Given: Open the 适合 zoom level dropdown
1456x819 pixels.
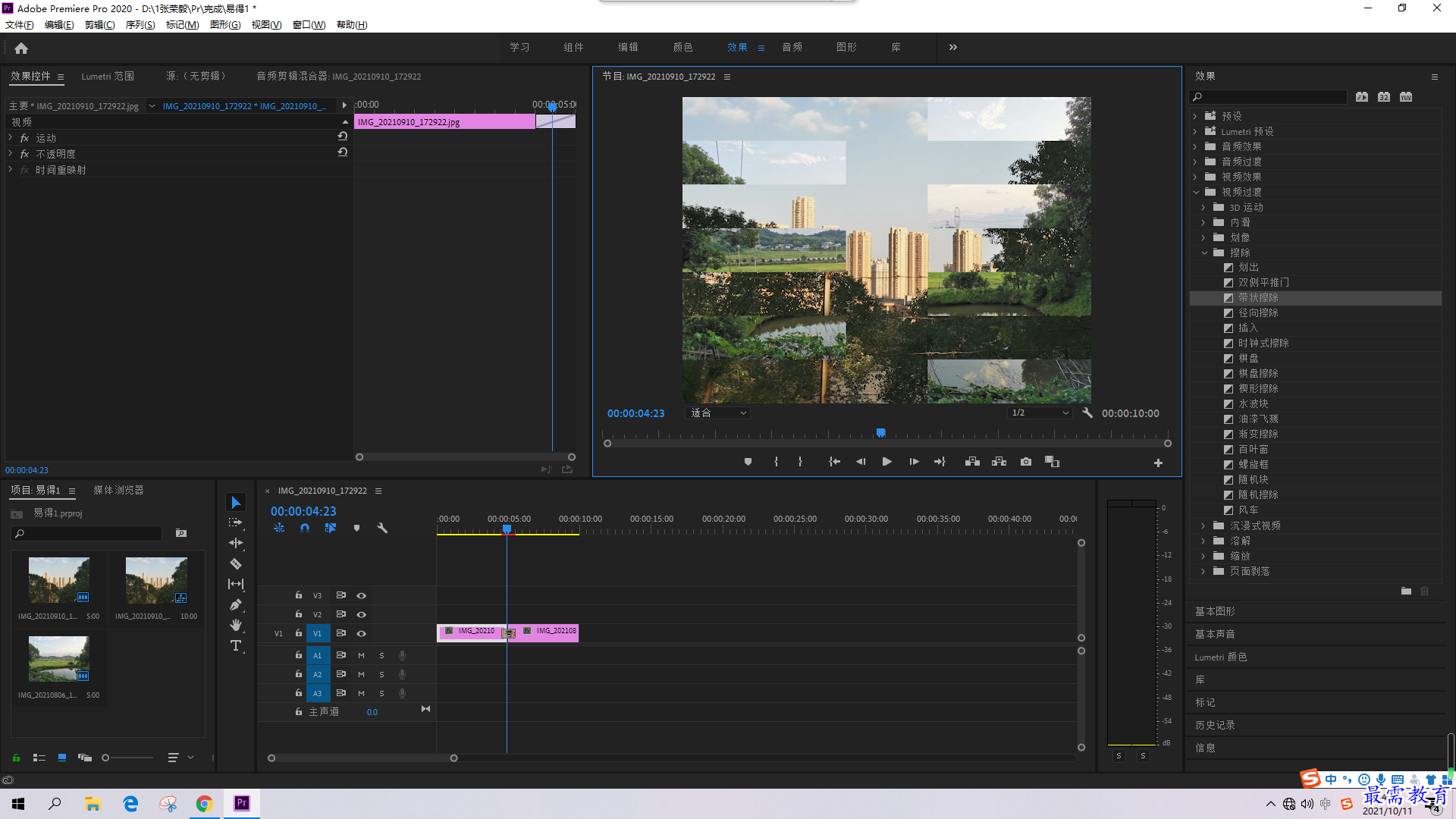Looking at the screenshot, I should pos(717,413).
